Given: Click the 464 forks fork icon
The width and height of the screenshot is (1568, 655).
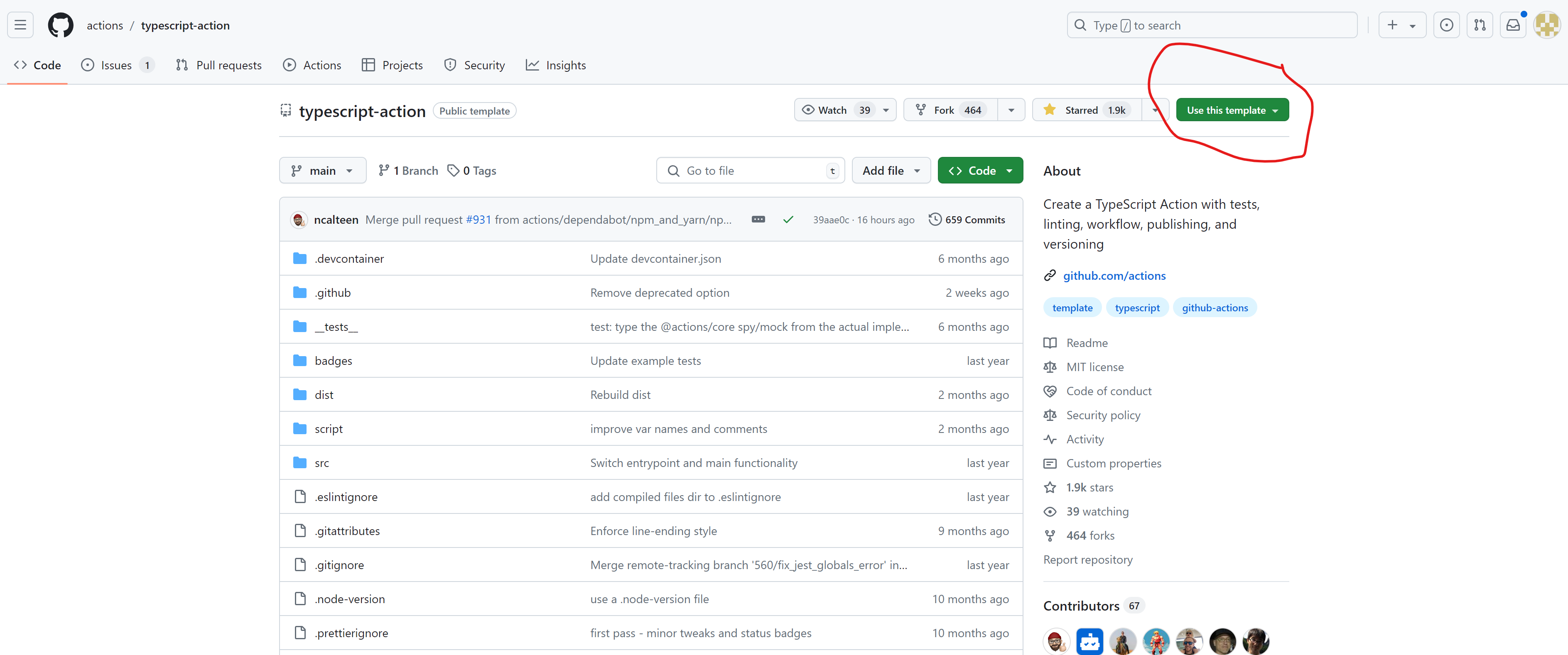Looking at the screenshot, I should (1049, 536).
